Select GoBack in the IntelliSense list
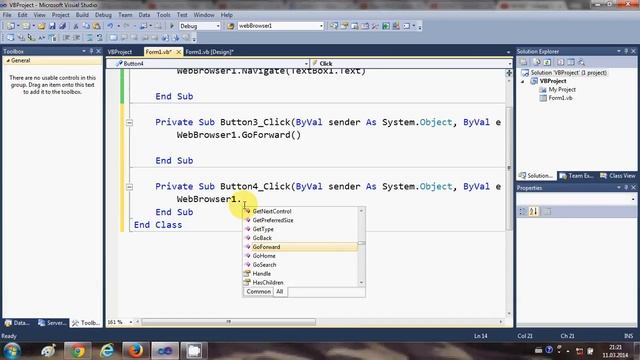Screen dimensions: 640x360 [x=300, y=238]
